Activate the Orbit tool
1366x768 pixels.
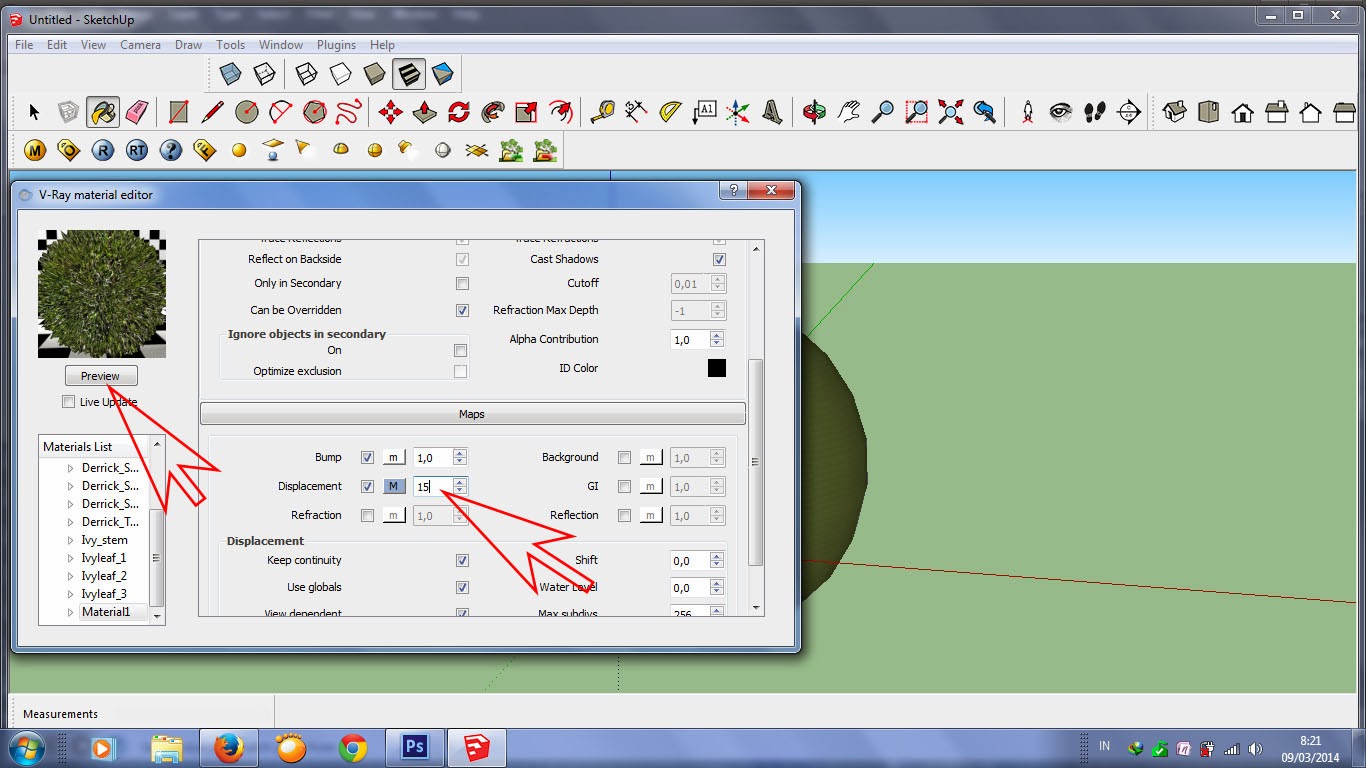coord(815,112)
